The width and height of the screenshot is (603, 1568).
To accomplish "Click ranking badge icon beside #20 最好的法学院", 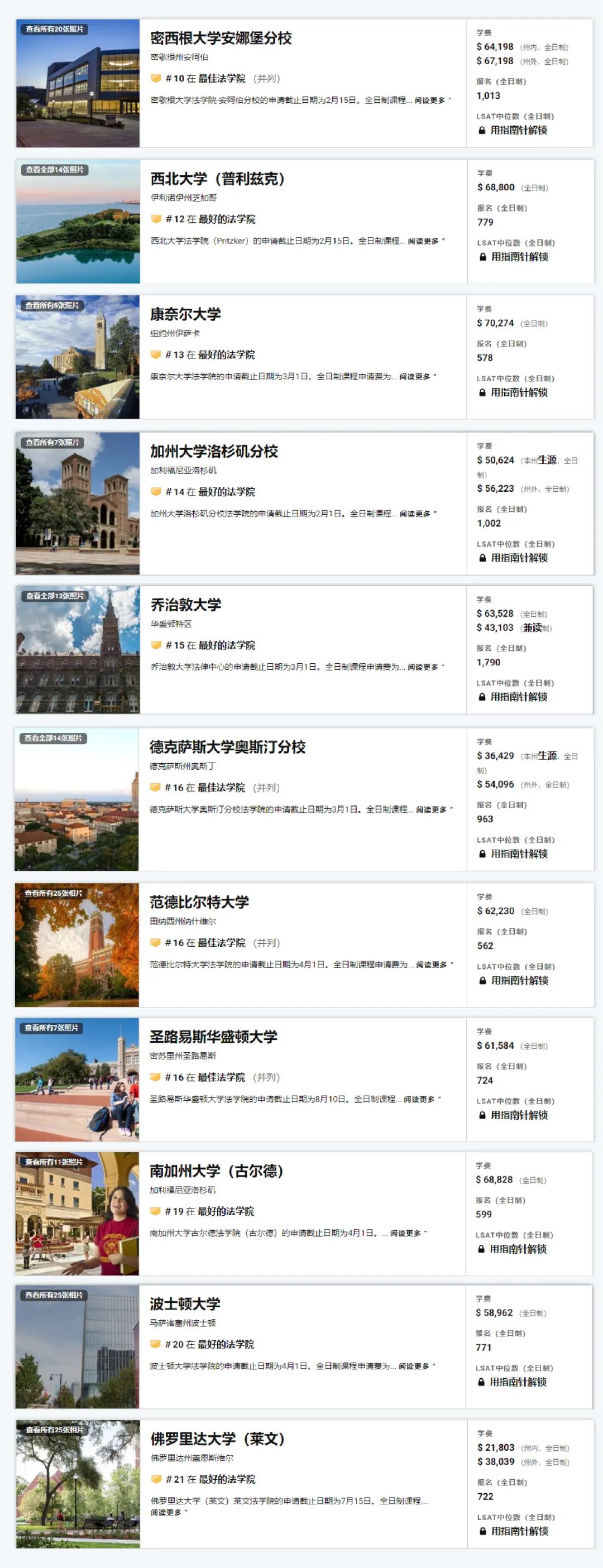I will 155,1344.
